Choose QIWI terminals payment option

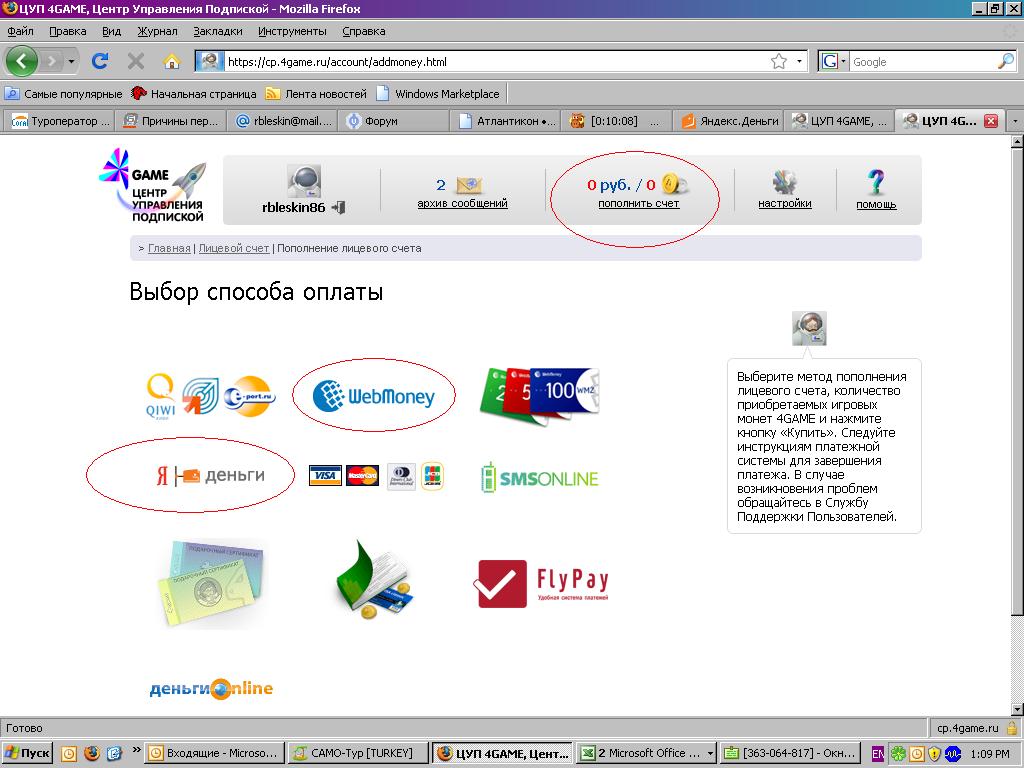click(208, 396)
